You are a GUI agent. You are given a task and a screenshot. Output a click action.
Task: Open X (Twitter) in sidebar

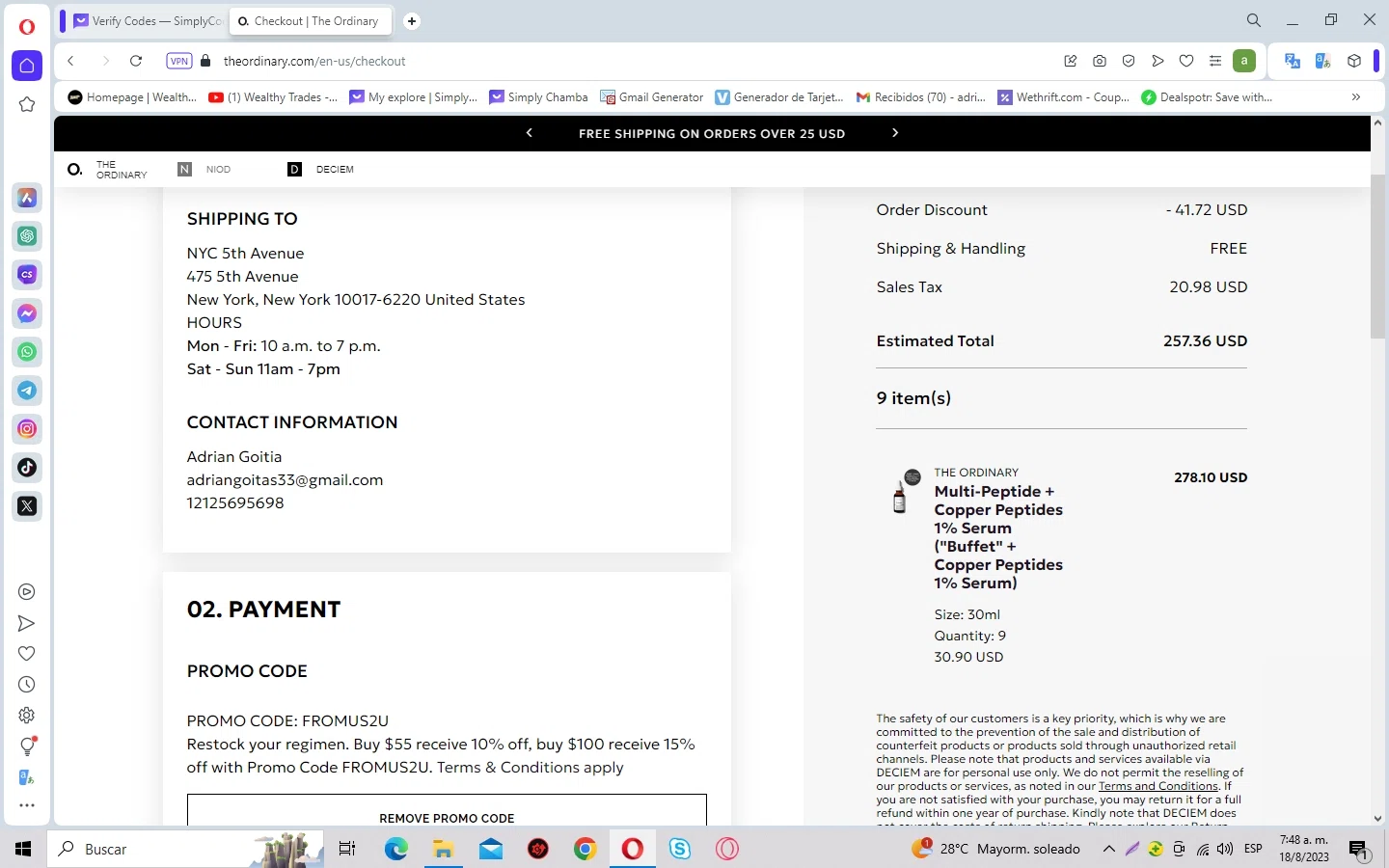(x=27, y=506)
